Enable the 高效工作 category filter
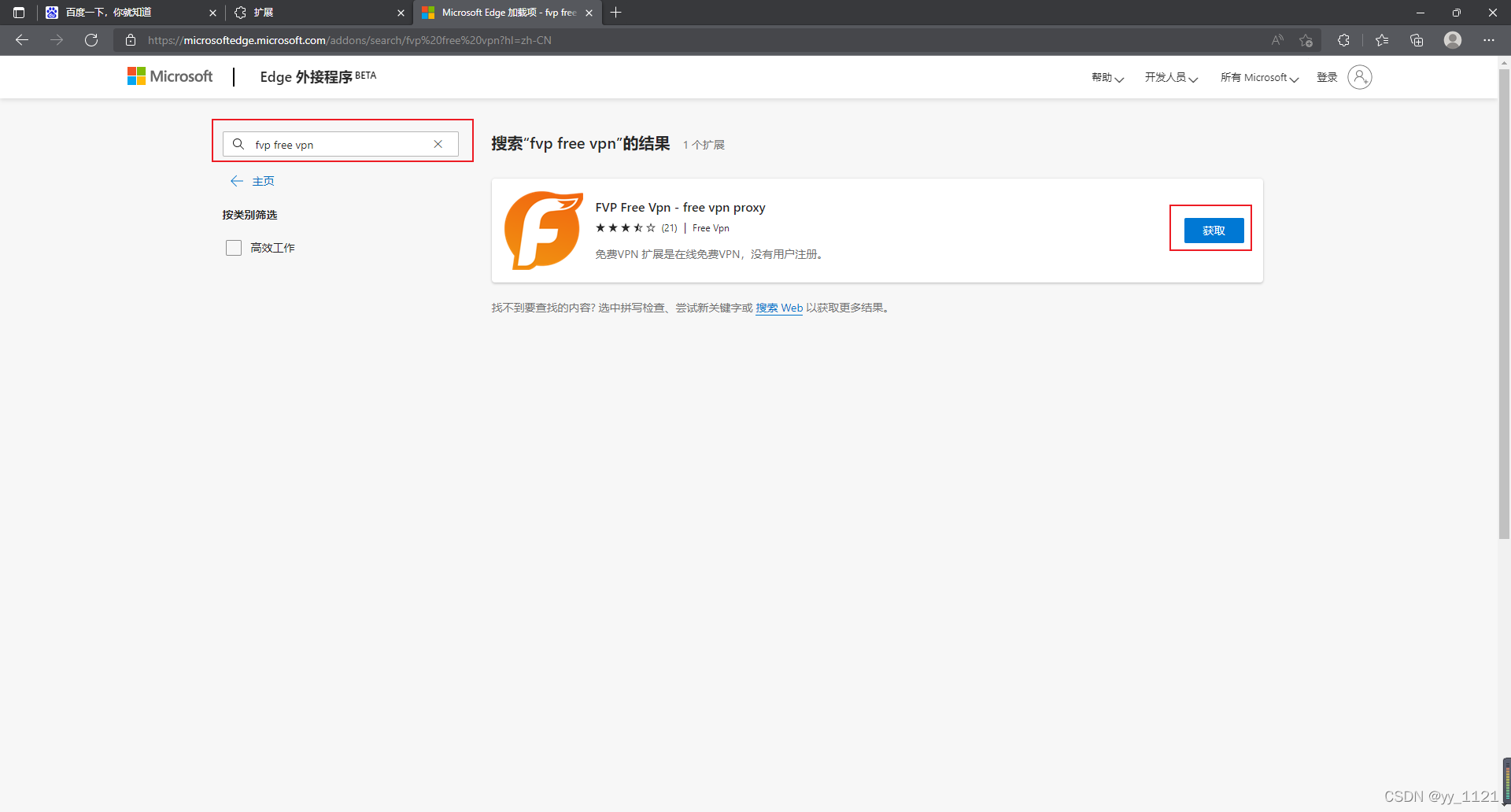 point(233,247)
